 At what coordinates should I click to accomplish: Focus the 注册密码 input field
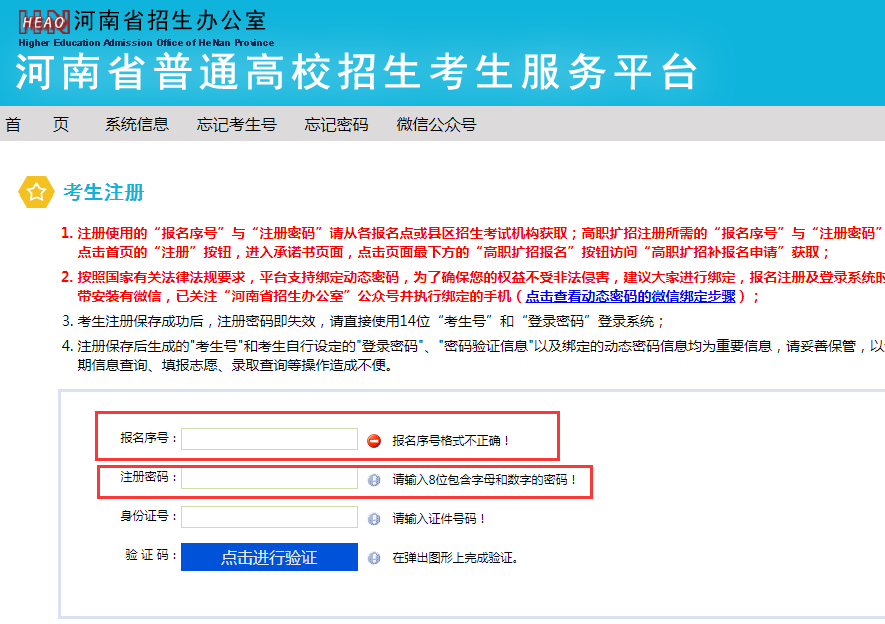coord(269,478)
